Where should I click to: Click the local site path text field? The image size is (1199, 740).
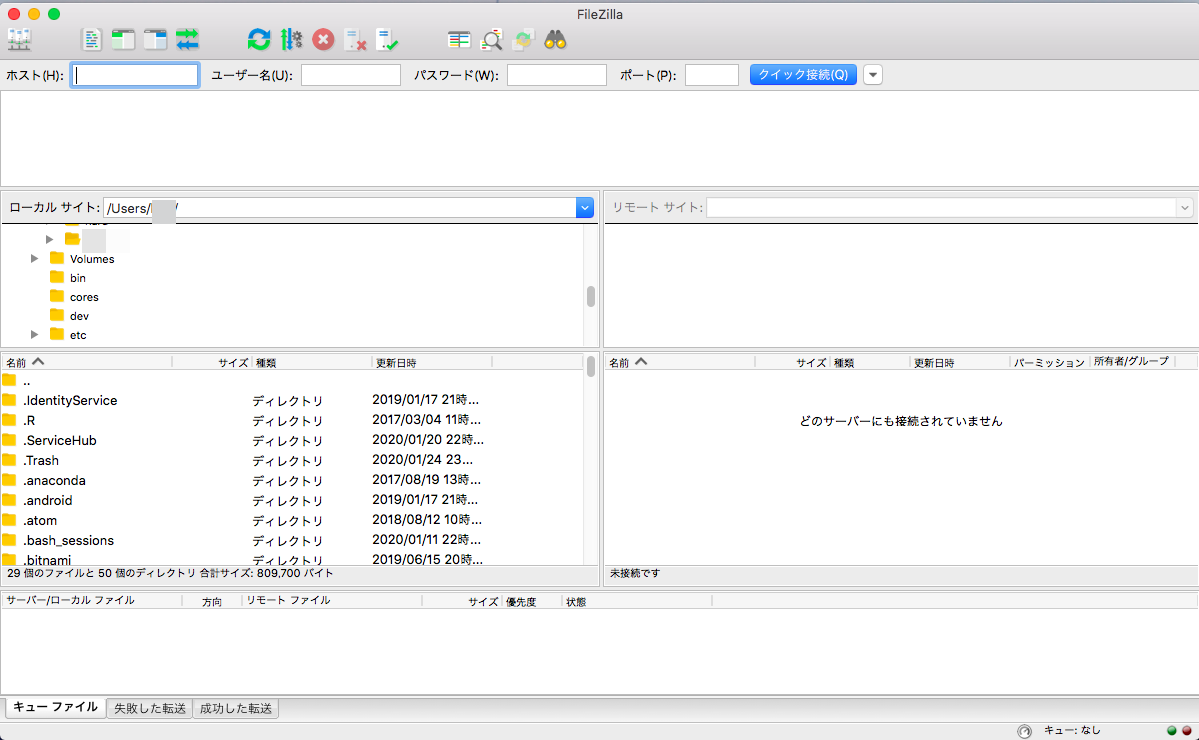340,208
